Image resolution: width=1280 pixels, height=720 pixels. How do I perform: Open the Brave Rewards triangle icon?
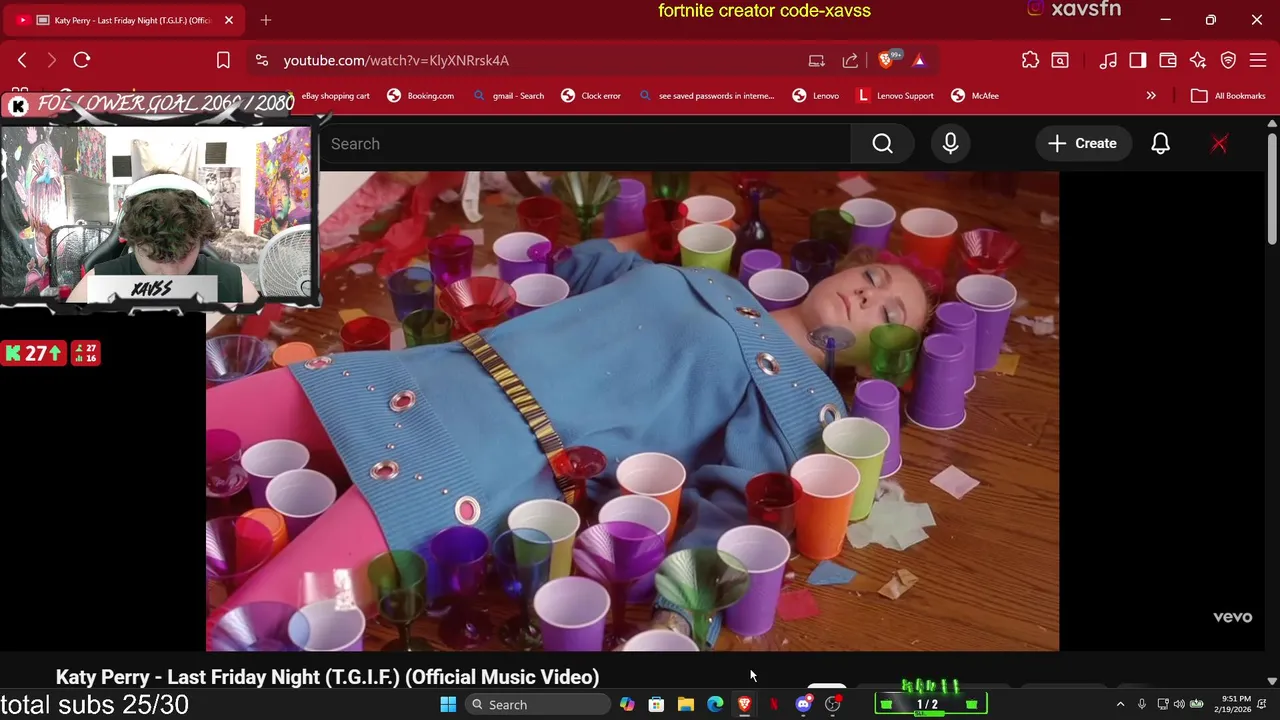point(919,60)
